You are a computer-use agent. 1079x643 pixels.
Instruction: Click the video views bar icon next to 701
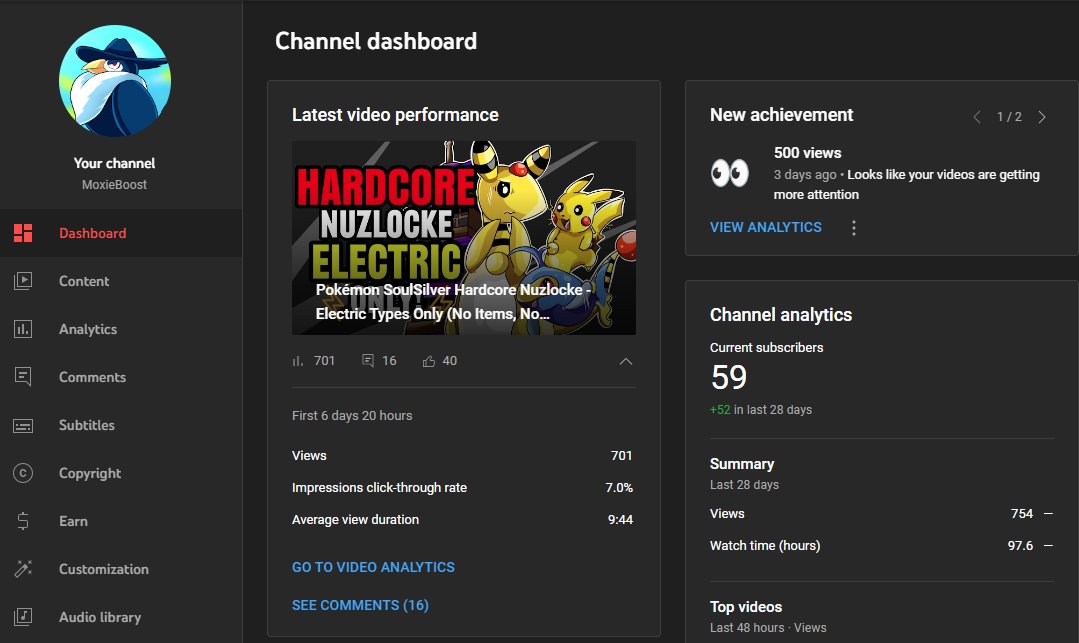[x=297, y=361]
